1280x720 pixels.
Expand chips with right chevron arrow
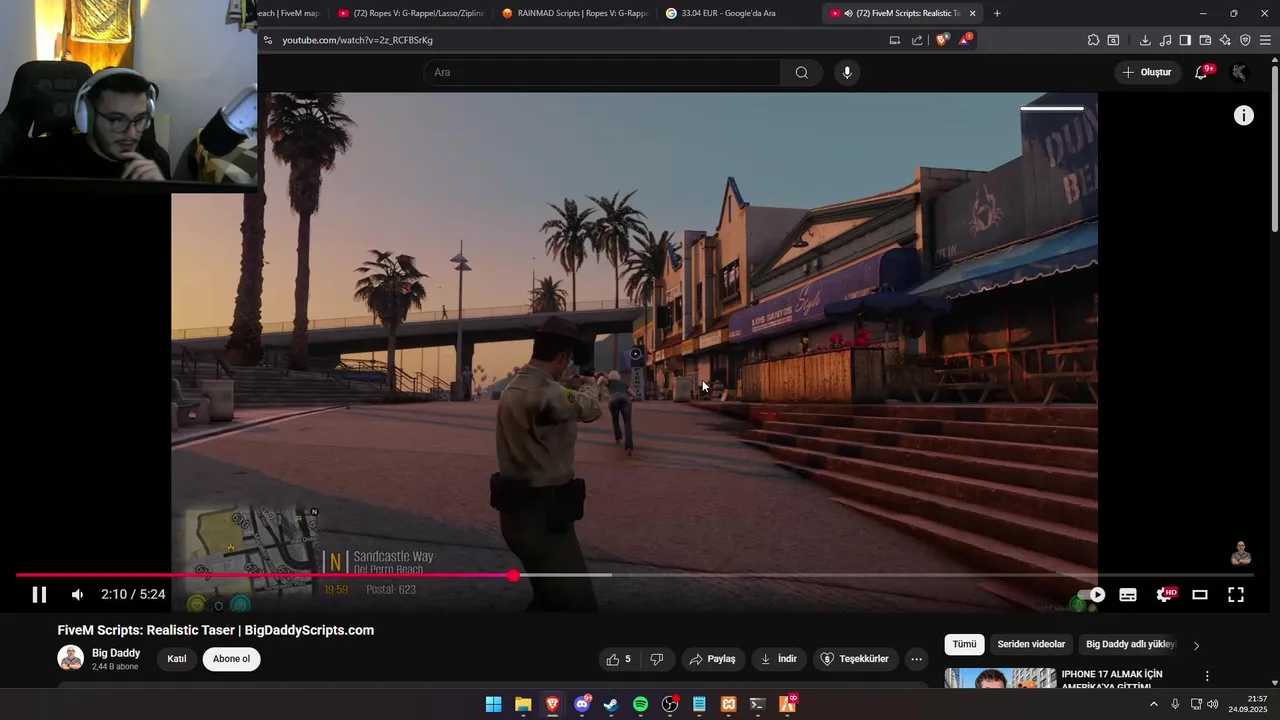[1196, 645]
